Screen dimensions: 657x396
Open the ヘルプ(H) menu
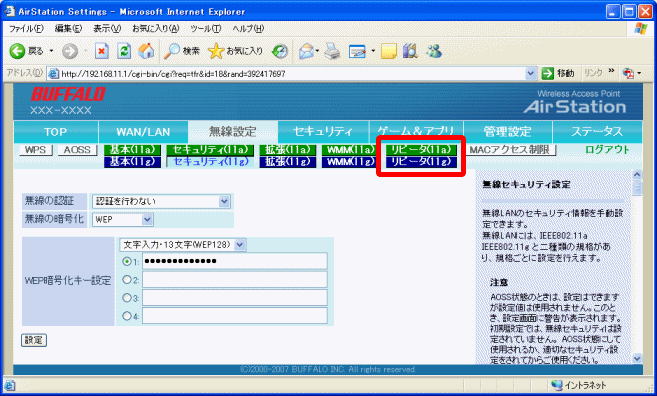pyautogui.click(x=248, y=28)
